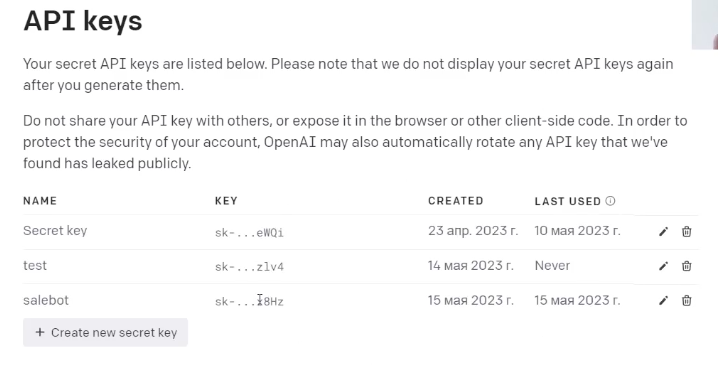The width and height of the screenshot is (718, 371).
Task: Delete the salebot API key
Action: pos(686,300)
